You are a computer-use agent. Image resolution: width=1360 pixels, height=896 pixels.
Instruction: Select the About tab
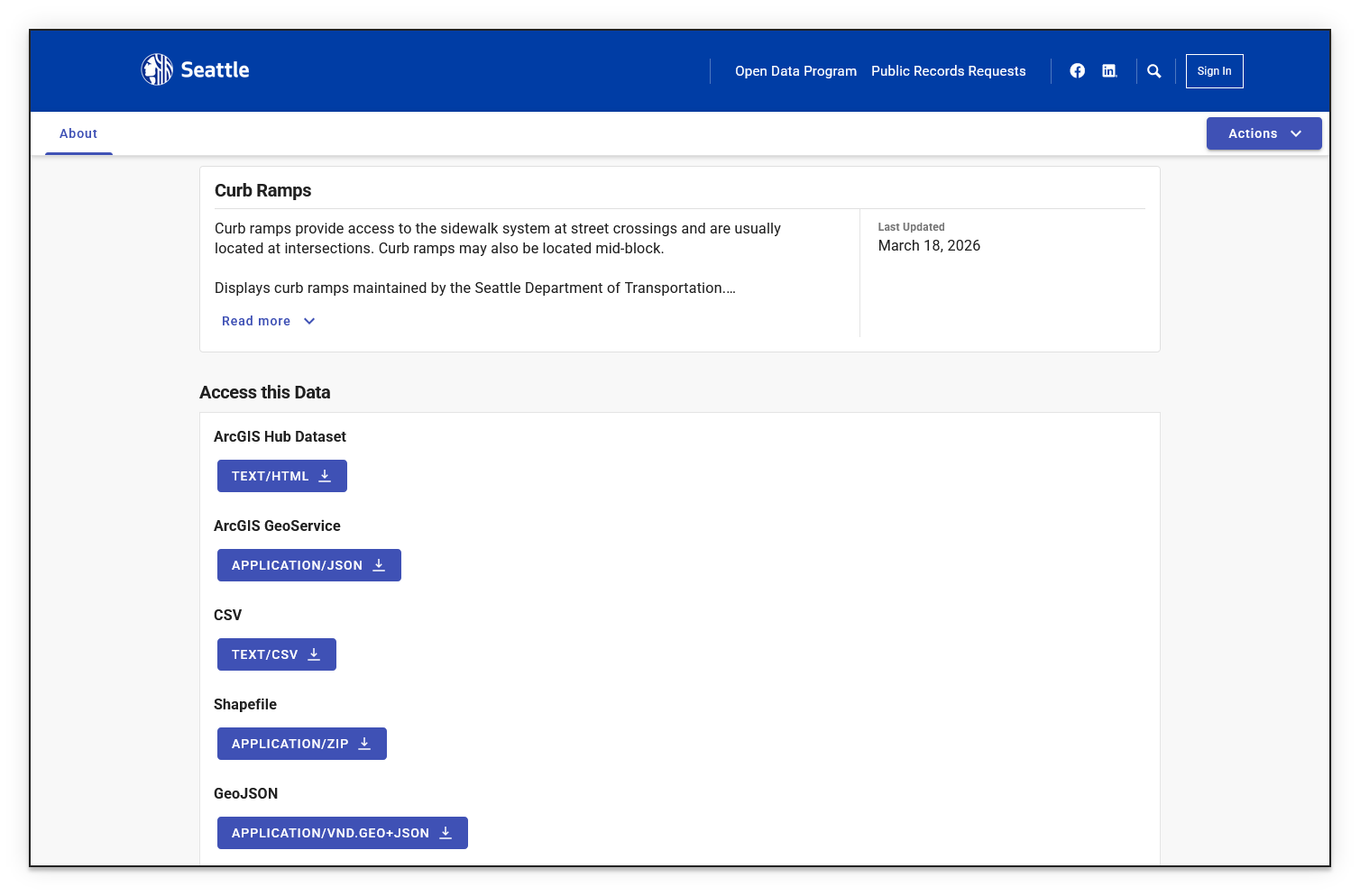point(78,133)
